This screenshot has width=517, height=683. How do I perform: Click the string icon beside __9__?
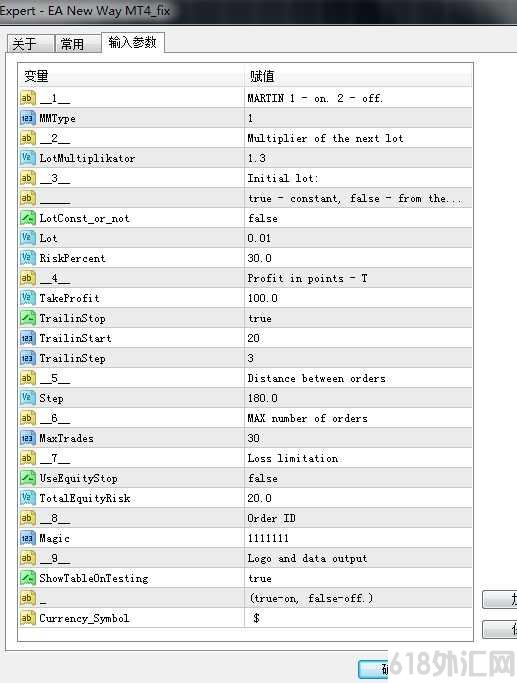pos(27,558)
